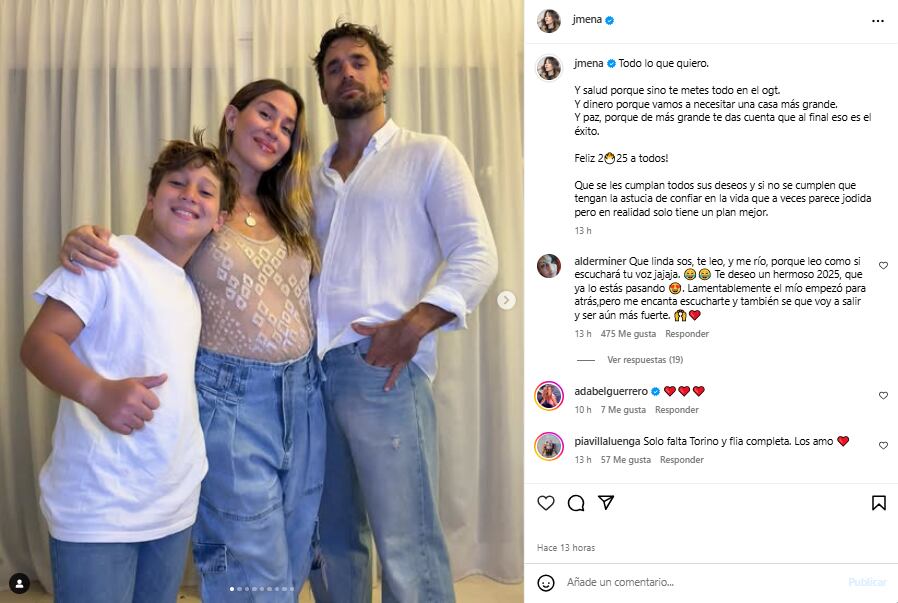Viewport: 898px width, 603px height.
Task: Focus the Añade un comentario field
Action: 702,582
